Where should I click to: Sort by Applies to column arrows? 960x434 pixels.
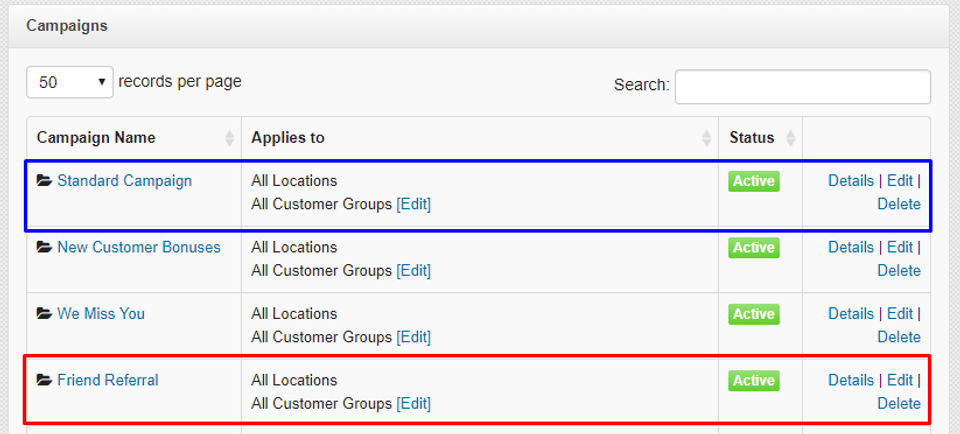(x=707, y=138)
